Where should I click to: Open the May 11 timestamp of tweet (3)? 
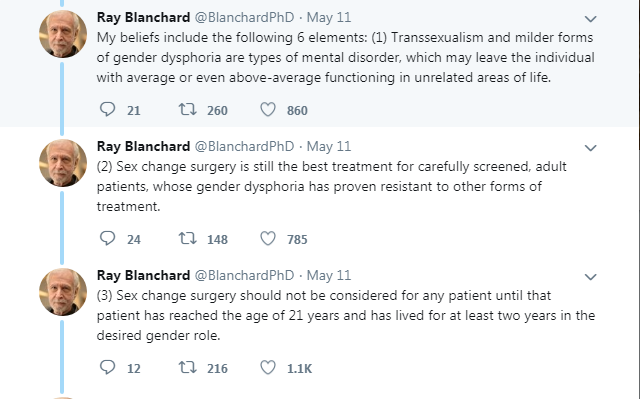(329, 275)
